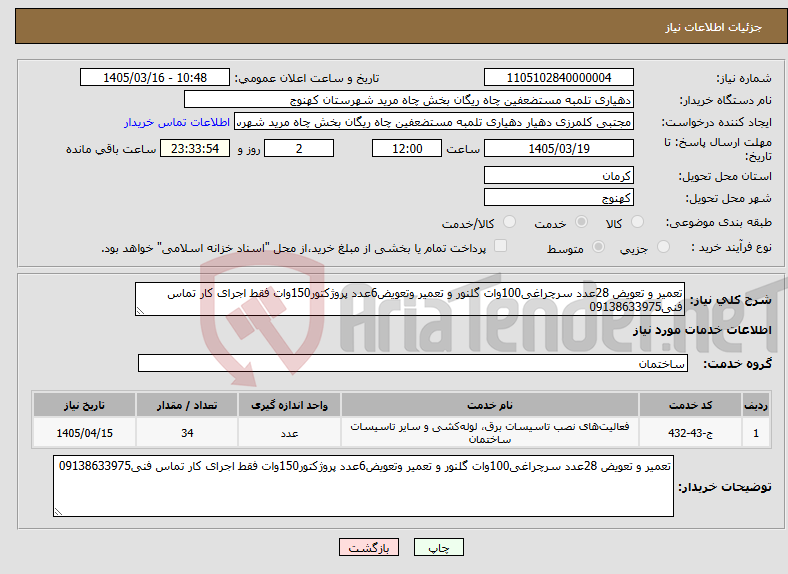Click the service name cell فعالیت‌های نصب تاسیسات برق

point(489,433)
